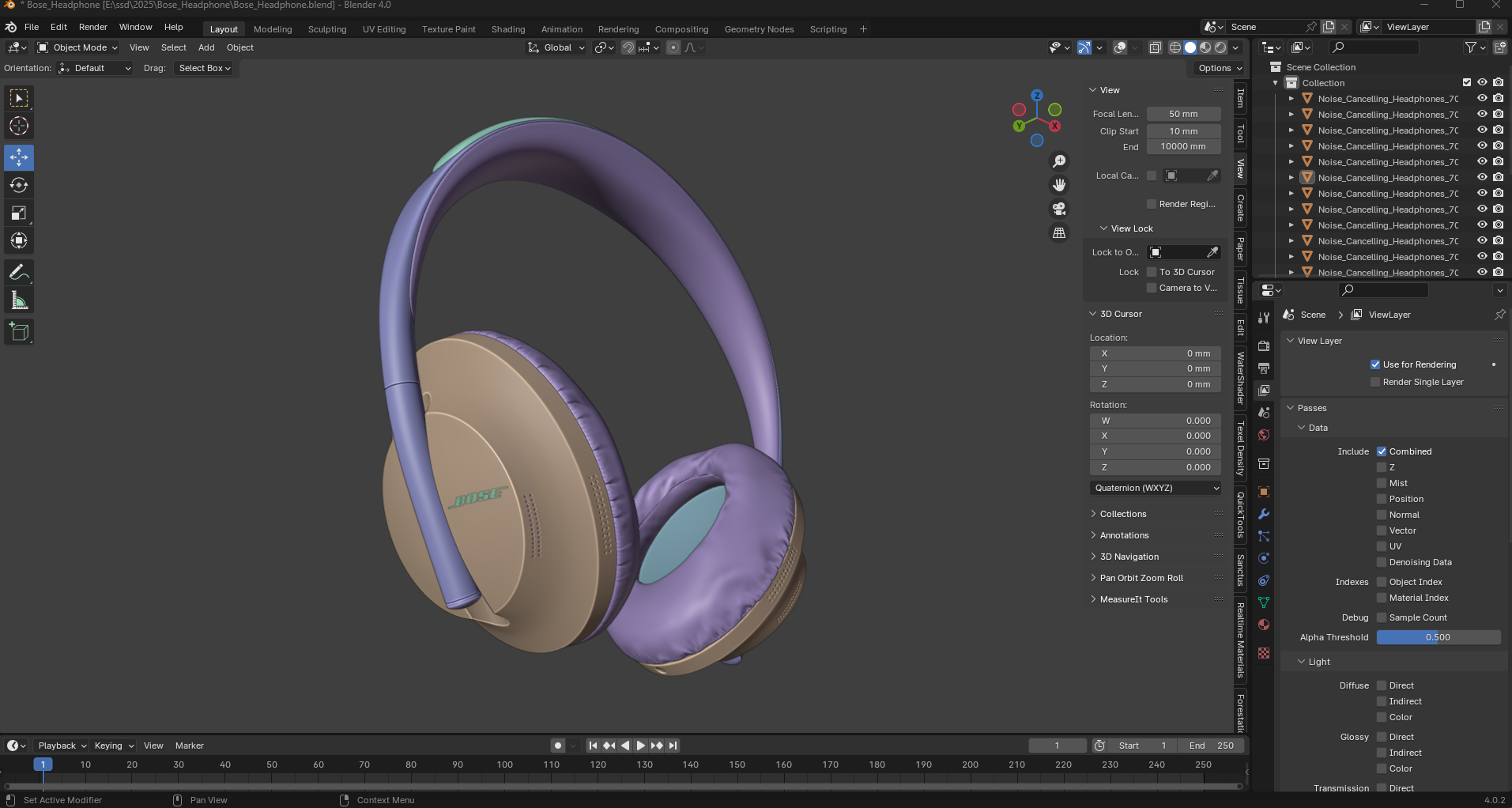
Task: Select the Add Cube tool
Action: (x=19, y=332)
